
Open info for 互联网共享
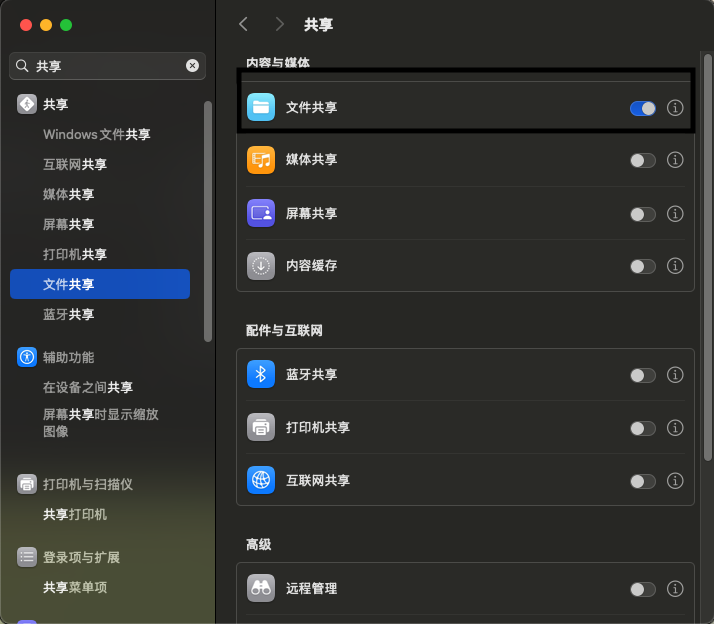point(675,481)
